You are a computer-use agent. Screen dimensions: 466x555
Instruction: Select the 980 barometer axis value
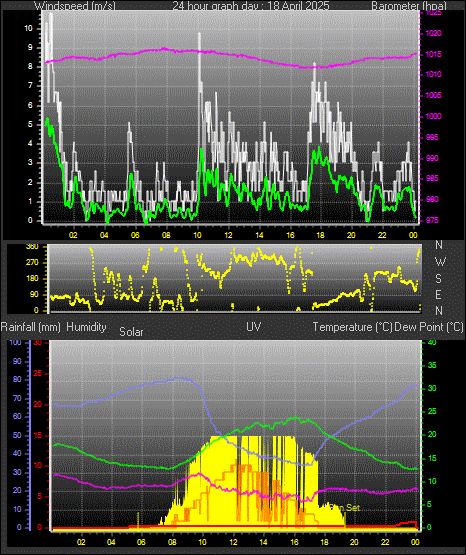432,199
